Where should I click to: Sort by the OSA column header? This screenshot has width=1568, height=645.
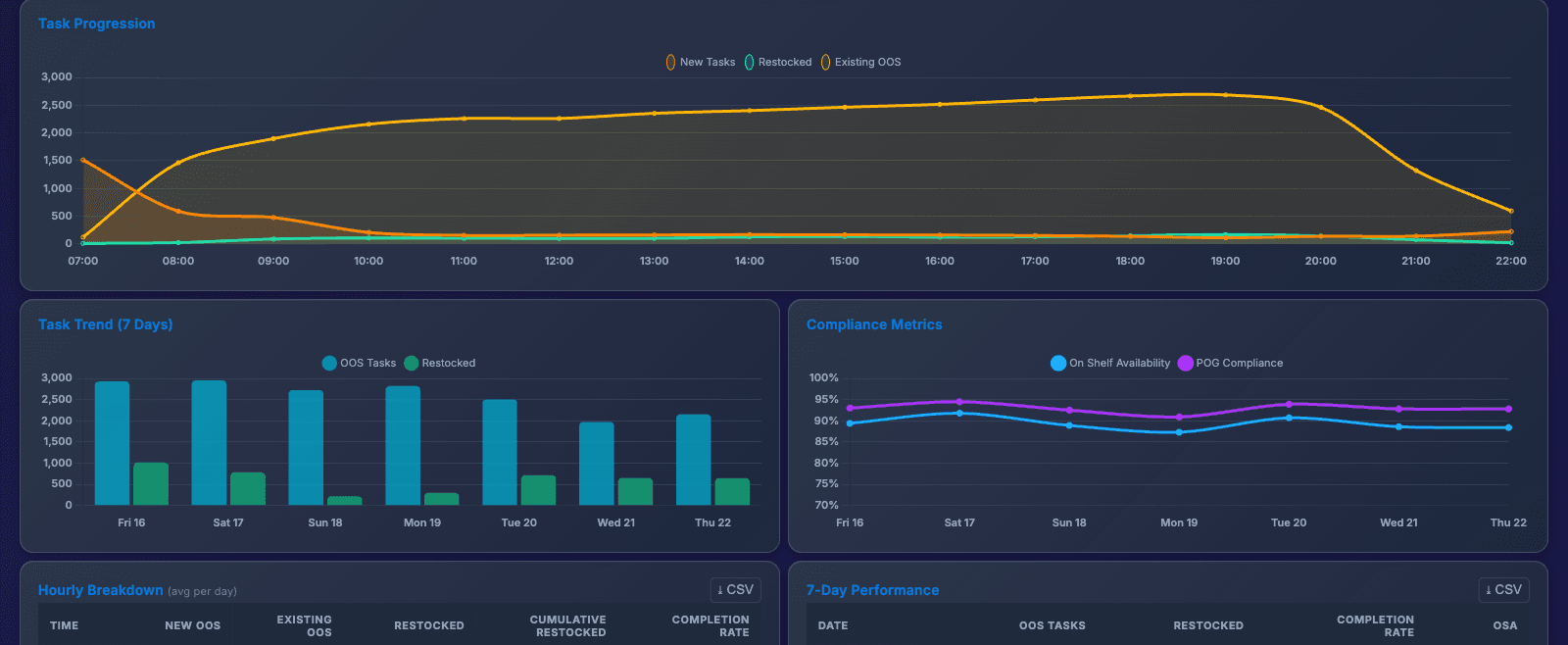click(1505, 625)
